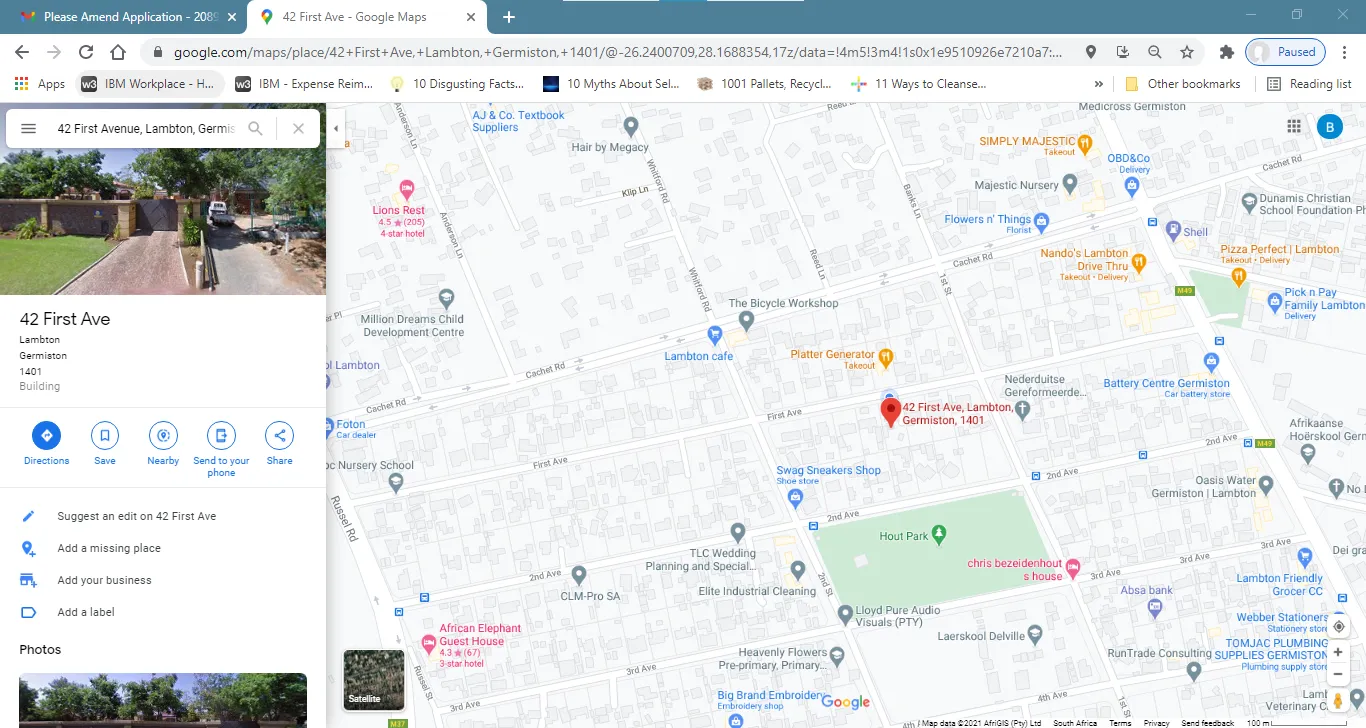Click the search input with address text
Screen dimensions: 1366x728
coord(146,128)
